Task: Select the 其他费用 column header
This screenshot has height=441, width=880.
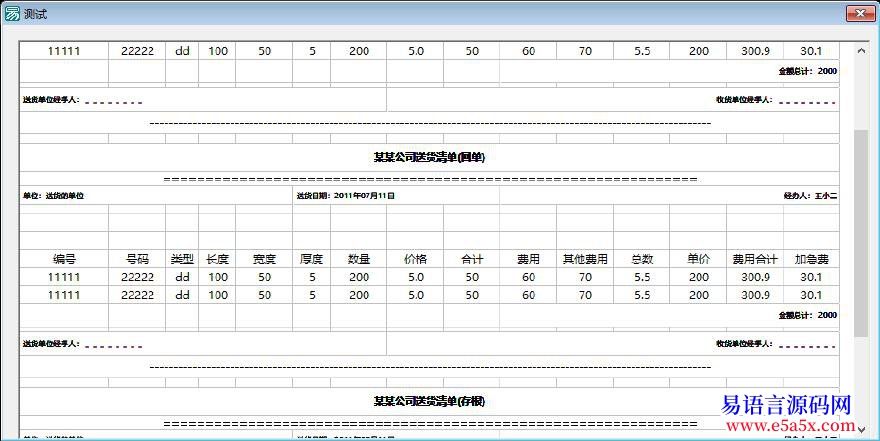Action: click(585, 259)
